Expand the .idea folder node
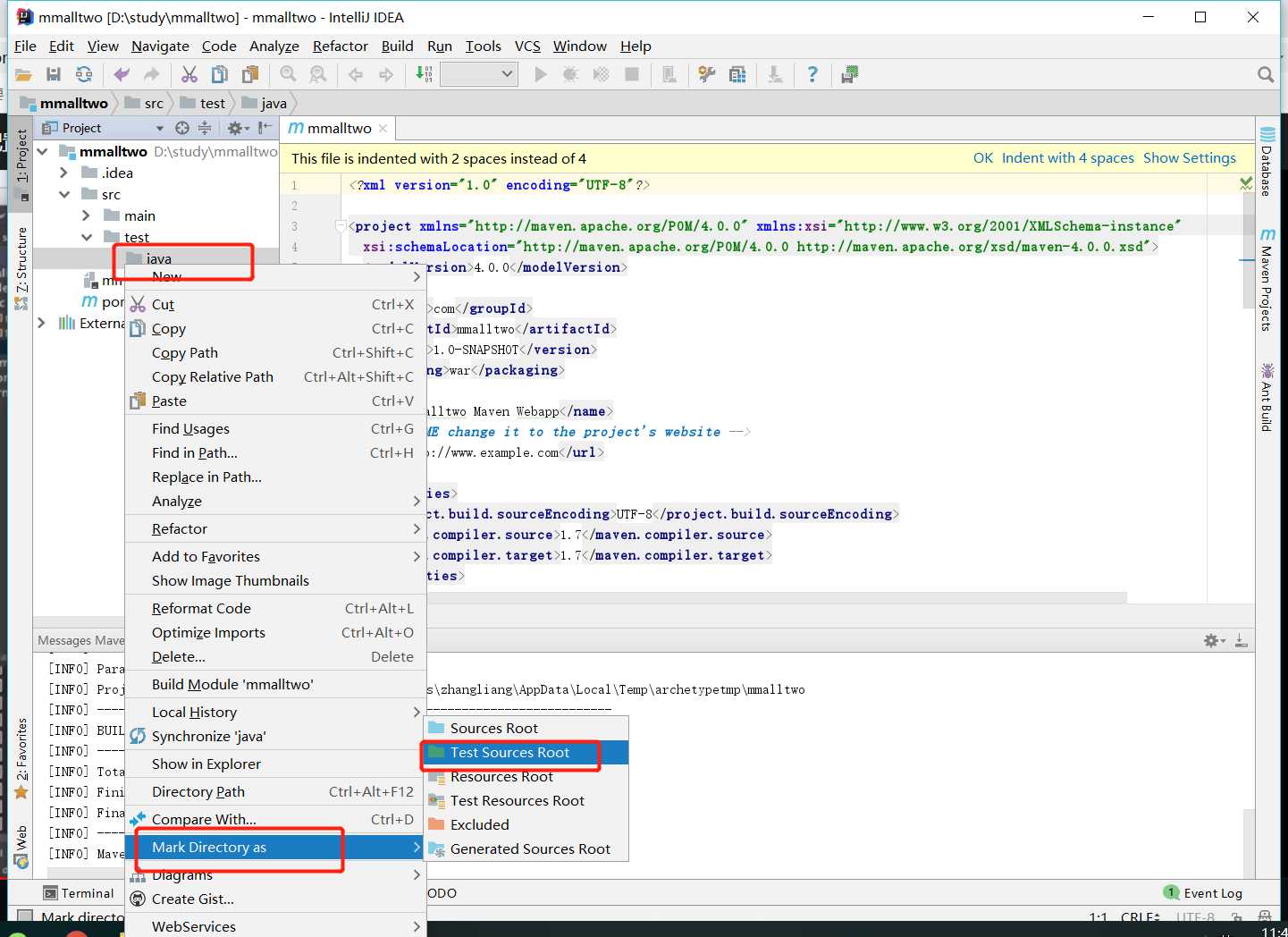 [63, 173]
